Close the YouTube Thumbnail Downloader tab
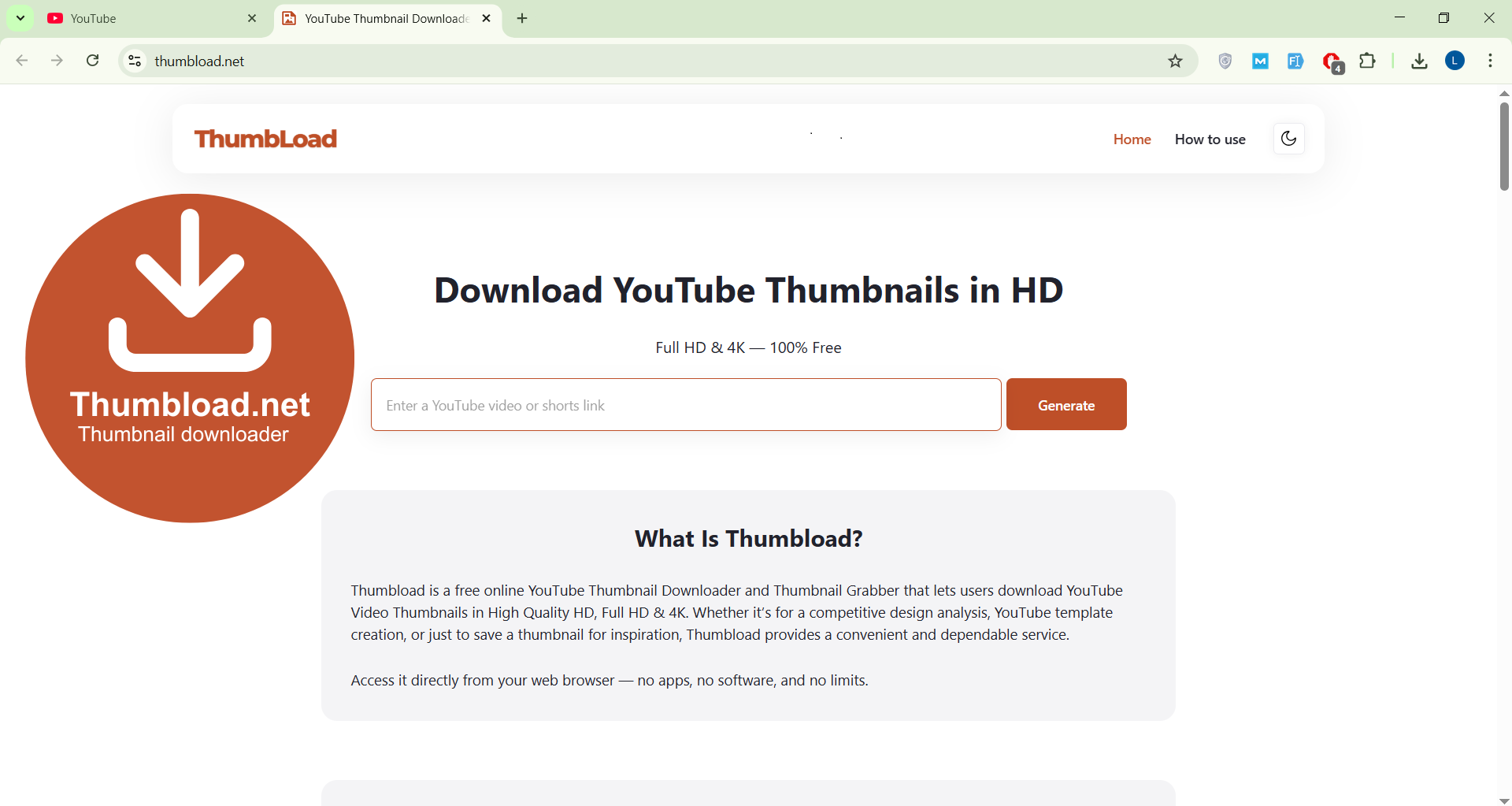The width and height of the screenshot is (1512, 806). (x=487, y=18)
